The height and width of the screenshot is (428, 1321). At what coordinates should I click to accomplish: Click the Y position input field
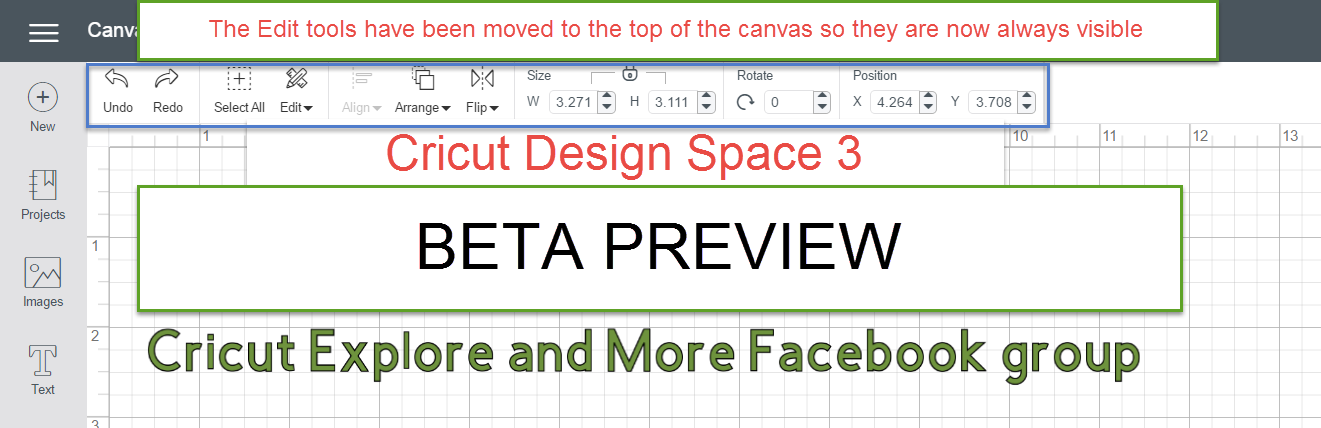click(x=992, y=102)
